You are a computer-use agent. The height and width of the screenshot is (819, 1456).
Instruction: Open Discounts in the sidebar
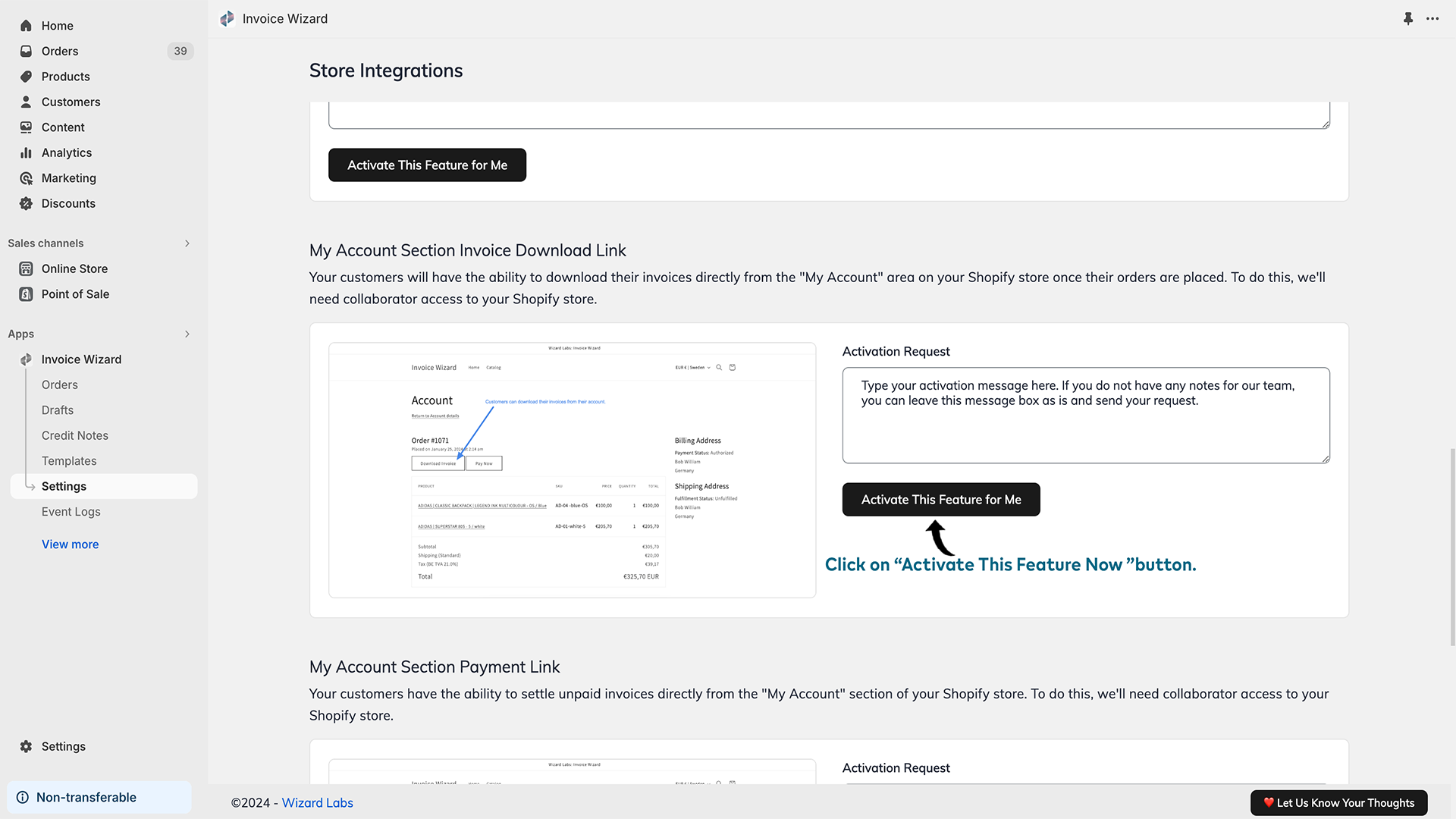68,203
